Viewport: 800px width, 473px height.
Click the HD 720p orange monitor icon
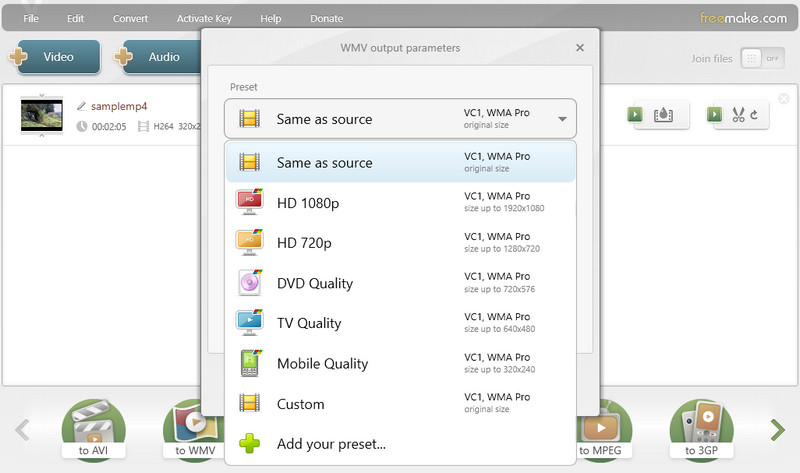[249, 242]
